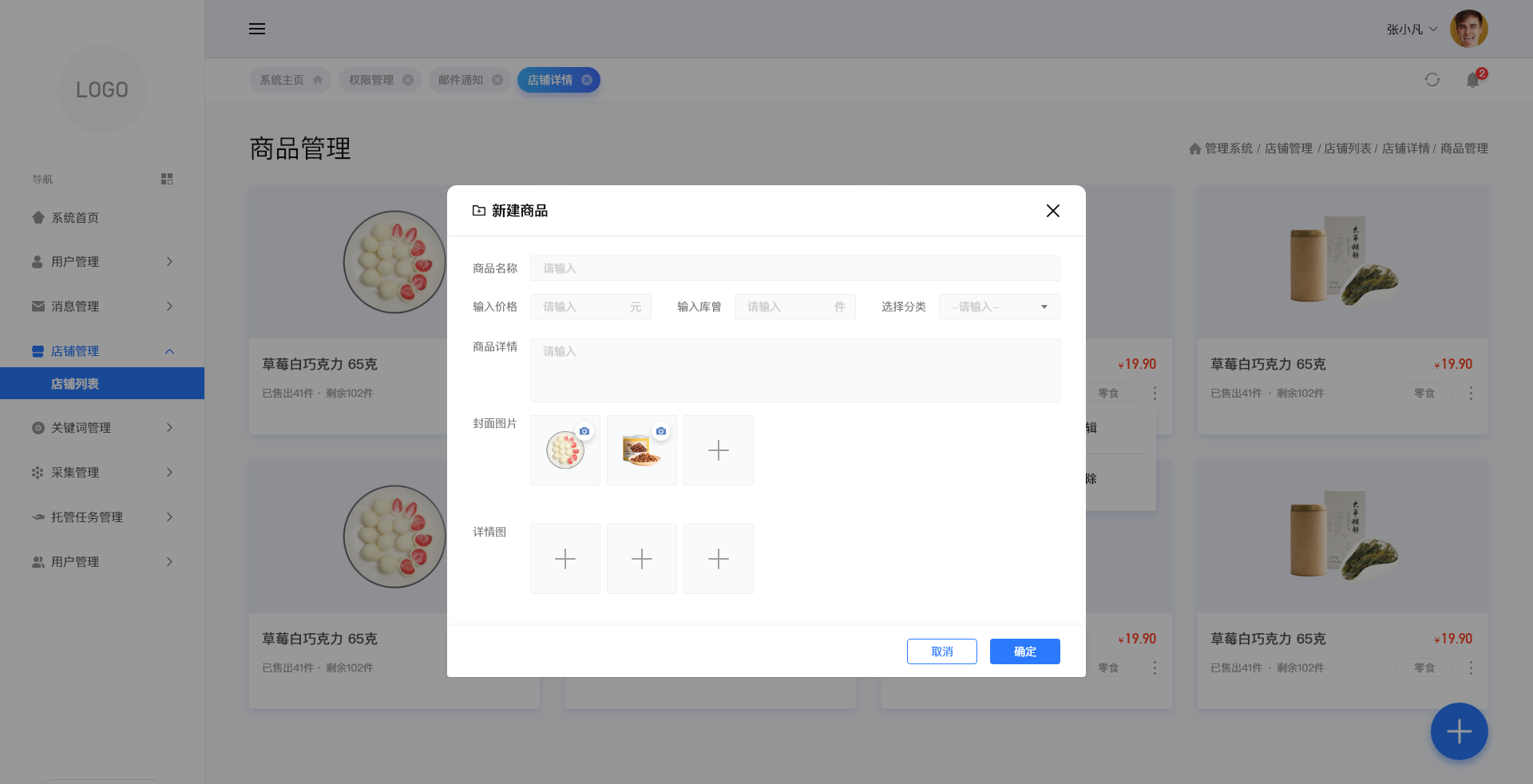Click camera icon on first cover image
Viewport: 1533px width, 784px height.
[x=584, y=431]
